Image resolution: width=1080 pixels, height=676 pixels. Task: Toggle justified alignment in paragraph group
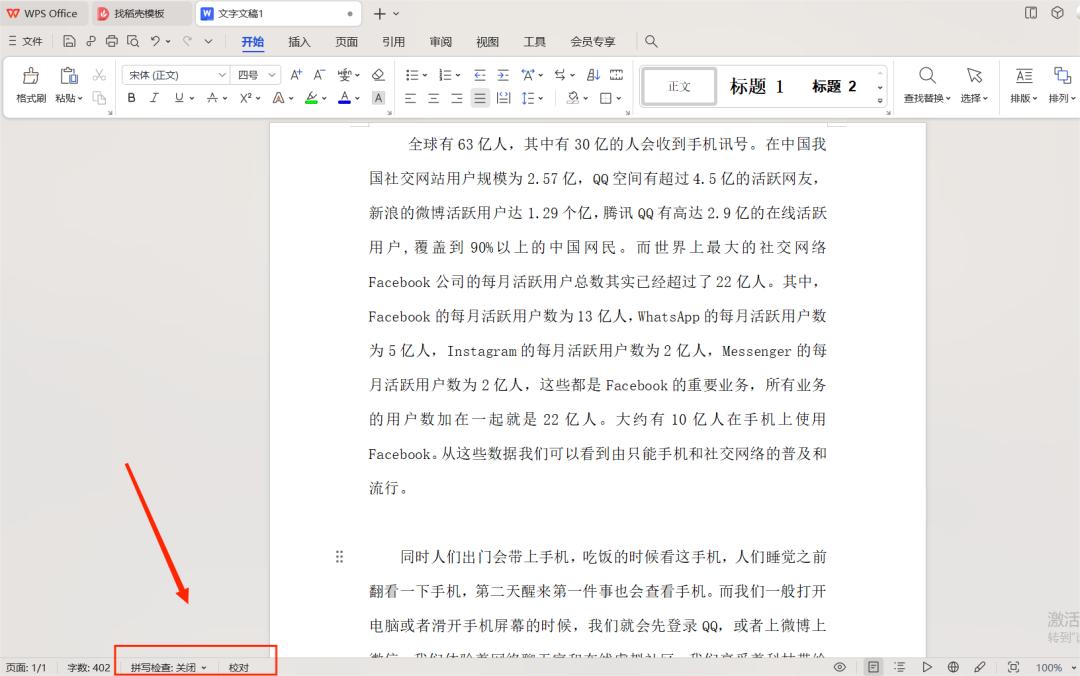[480, 97]
